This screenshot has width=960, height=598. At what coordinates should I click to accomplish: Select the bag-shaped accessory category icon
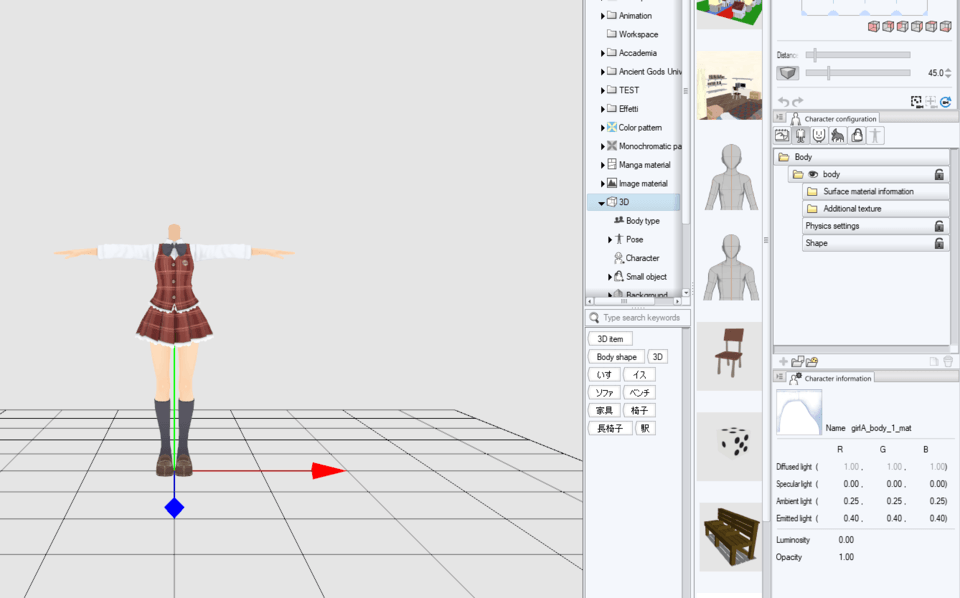857,135
